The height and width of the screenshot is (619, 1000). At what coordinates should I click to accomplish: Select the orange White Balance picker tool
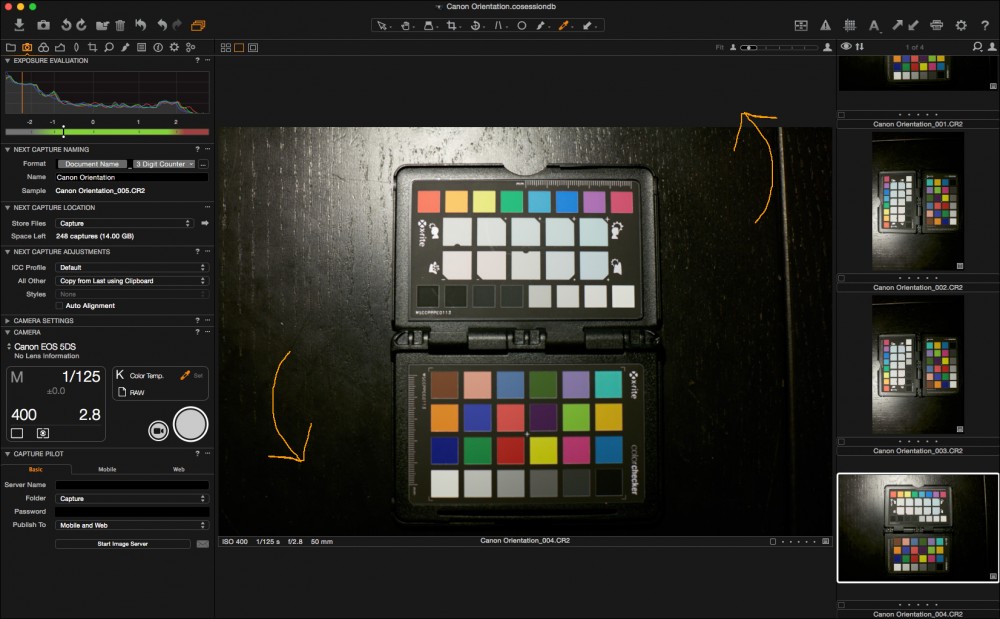tap(564, 25)
